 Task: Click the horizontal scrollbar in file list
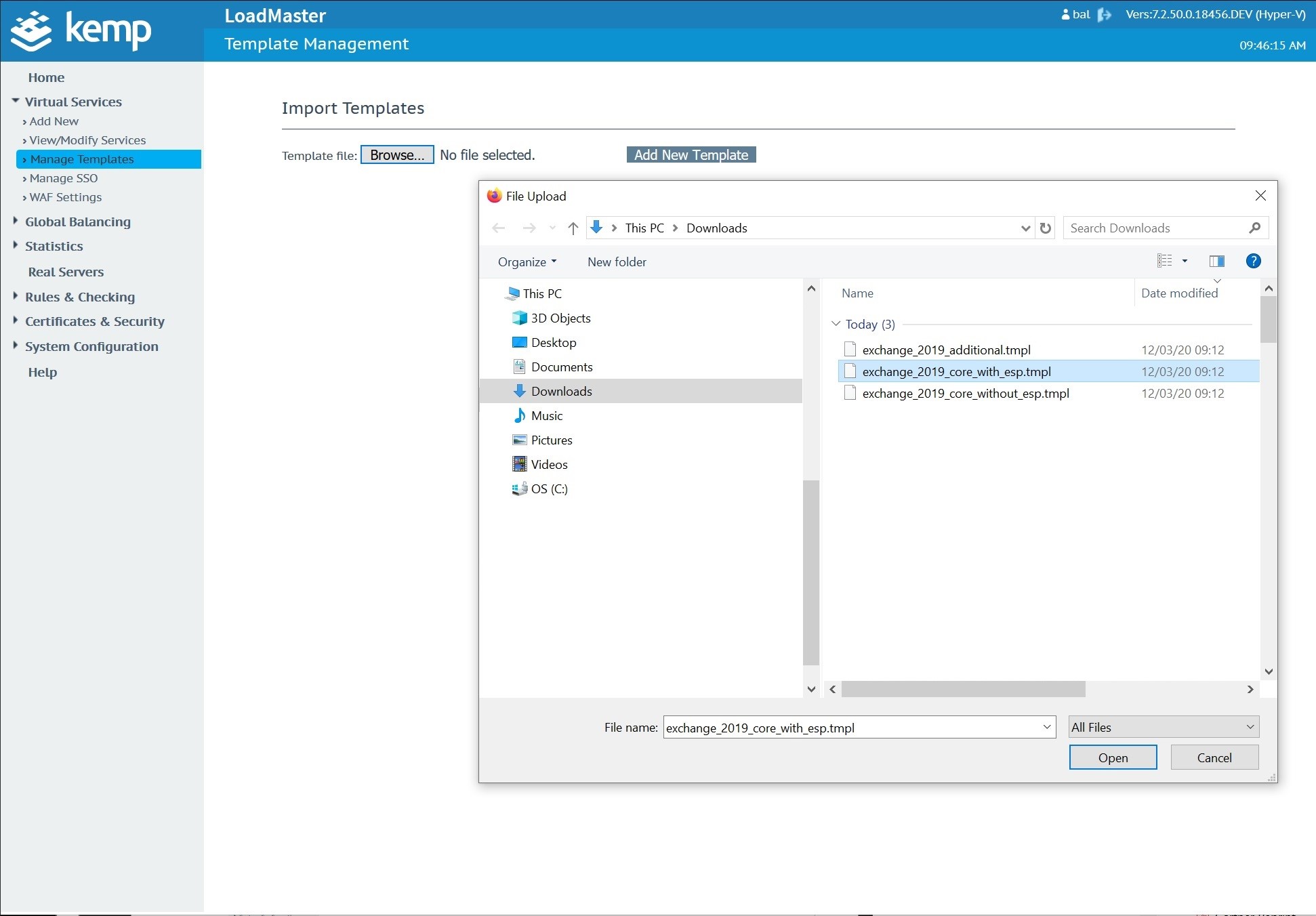pos(962,689)
